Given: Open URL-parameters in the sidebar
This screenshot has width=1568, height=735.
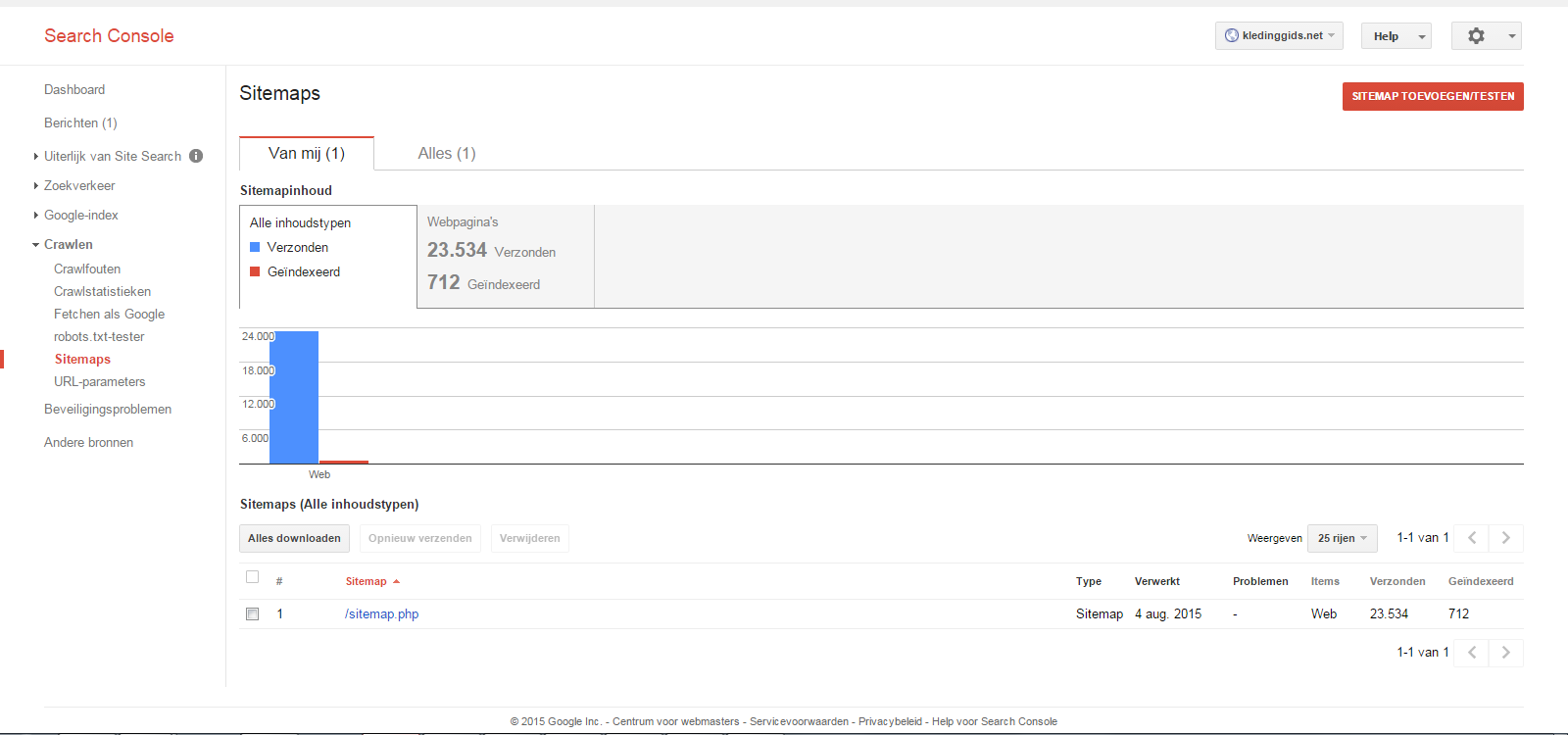Looking at the screenshot, I should (x=99, y=381).
